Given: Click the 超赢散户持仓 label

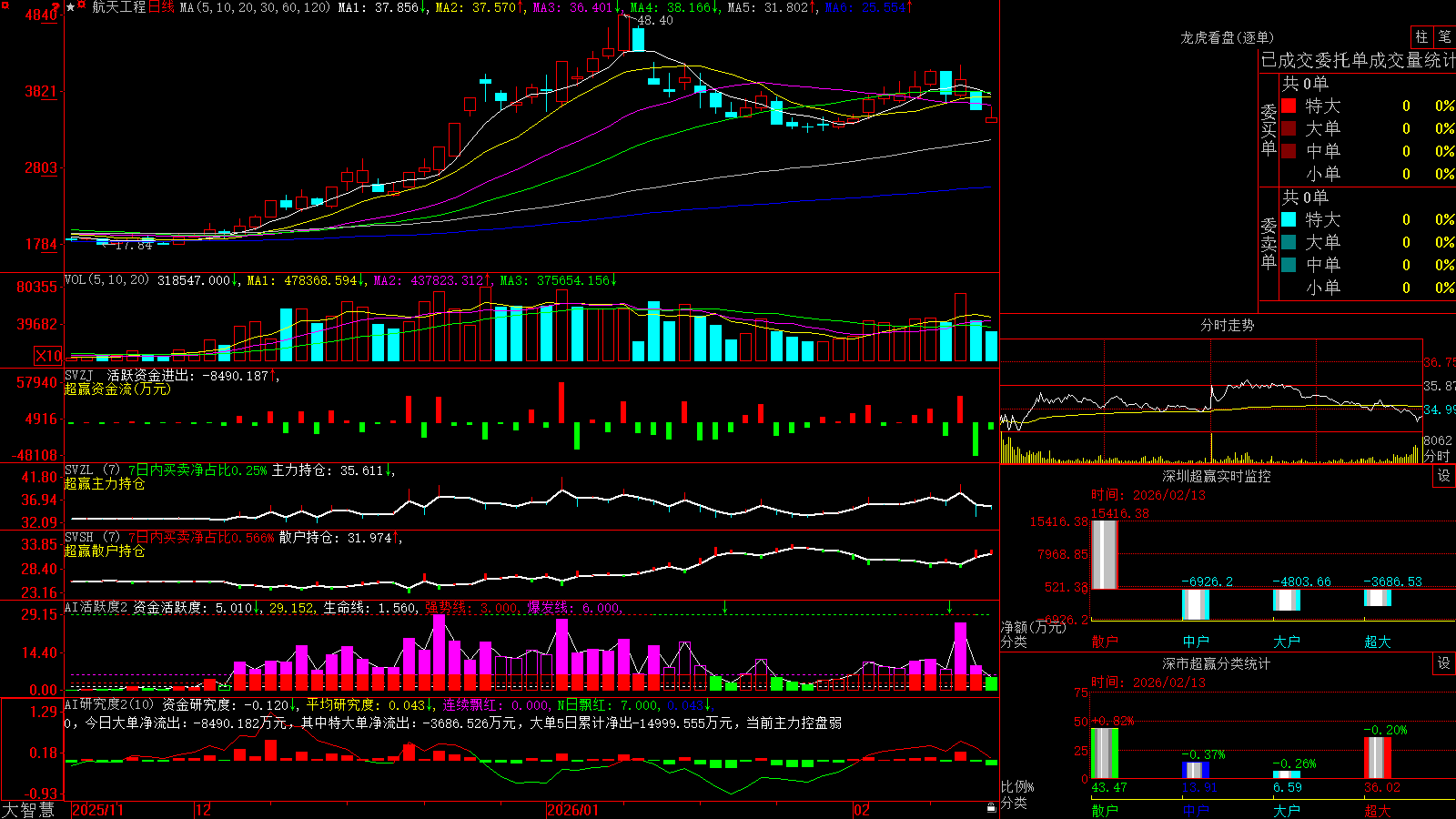Looking at the screenshot, I should (105, 551).
